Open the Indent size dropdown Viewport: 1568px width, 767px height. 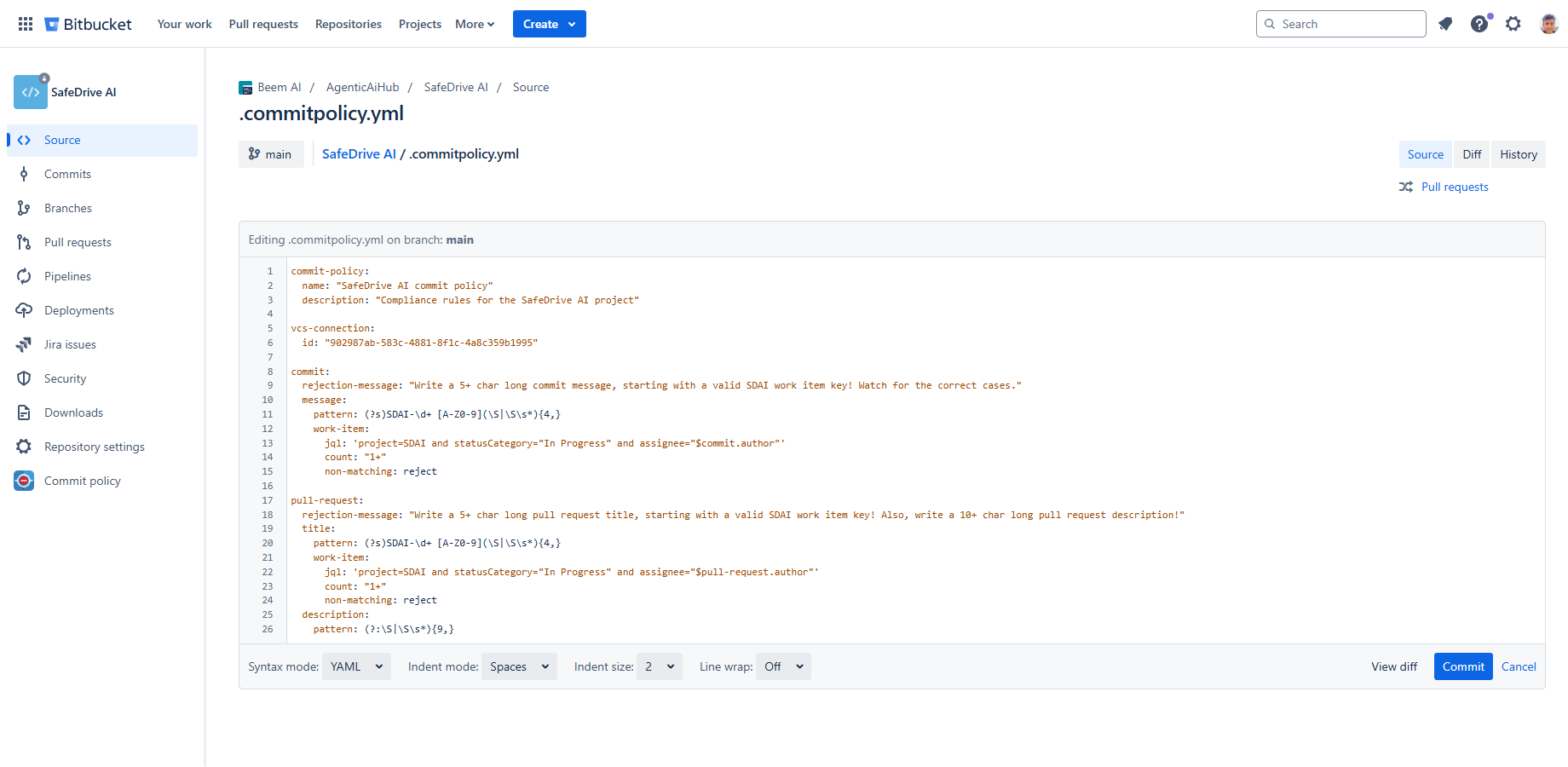[x=660, y=666]
